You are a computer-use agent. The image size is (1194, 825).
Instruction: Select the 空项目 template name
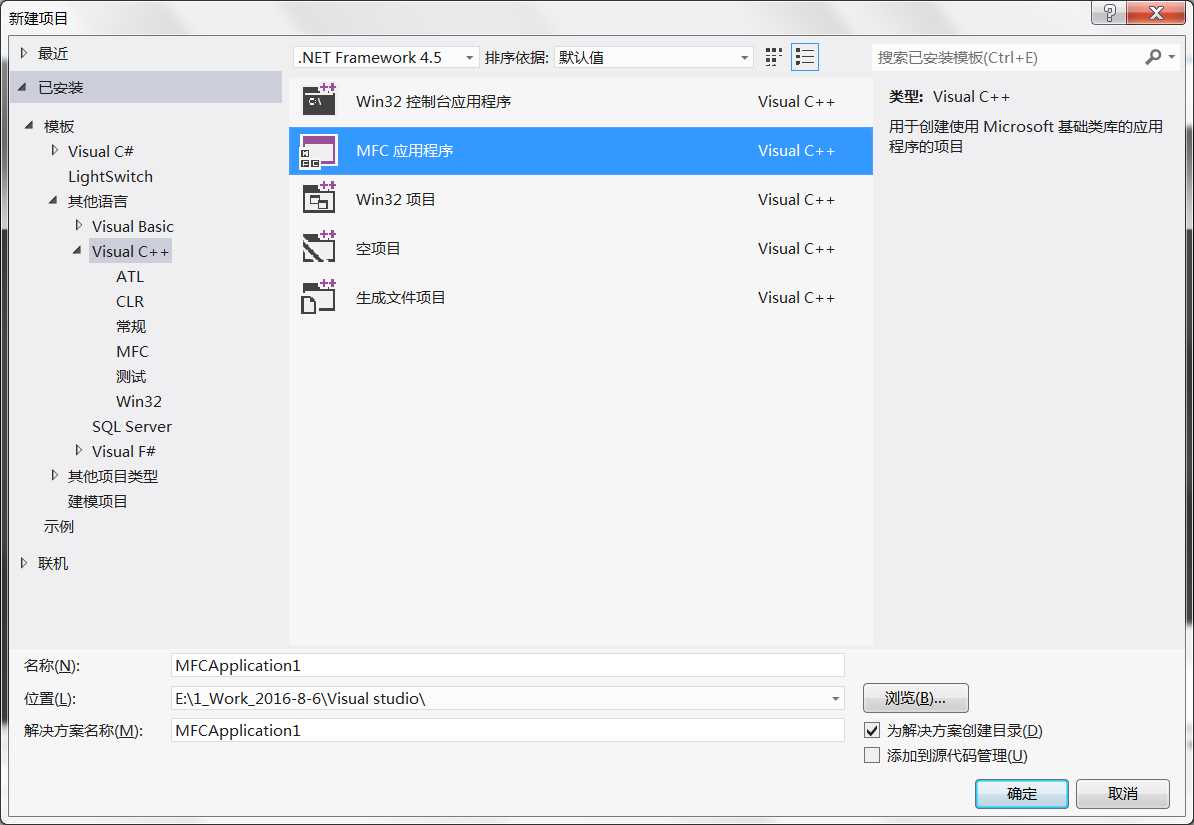pos(378,248)
